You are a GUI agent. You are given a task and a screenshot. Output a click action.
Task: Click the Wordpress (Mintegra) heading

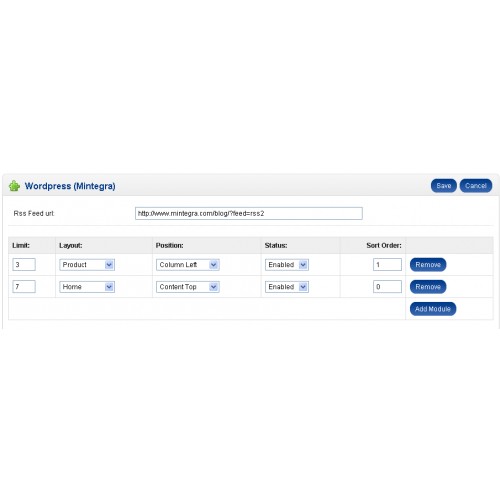tap(70, 186)
